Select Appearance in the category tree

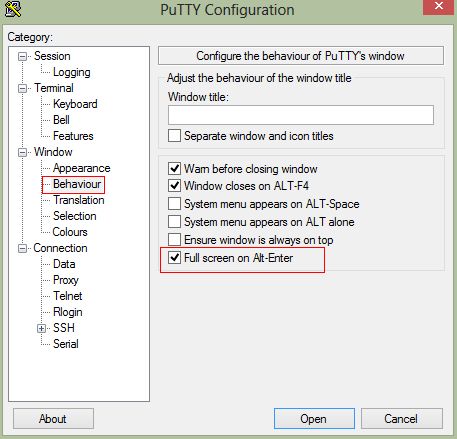click(82, 168)
